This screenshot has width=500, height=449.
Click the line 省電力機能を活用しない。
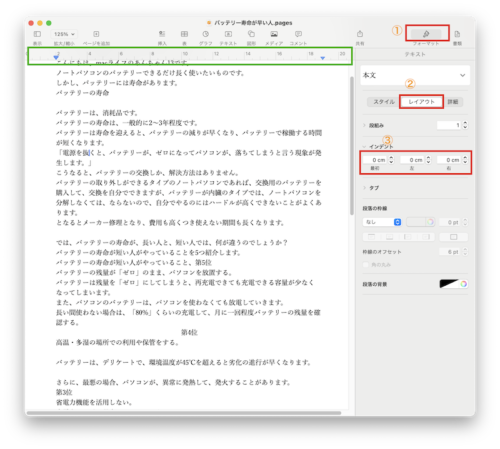(94, 402)
